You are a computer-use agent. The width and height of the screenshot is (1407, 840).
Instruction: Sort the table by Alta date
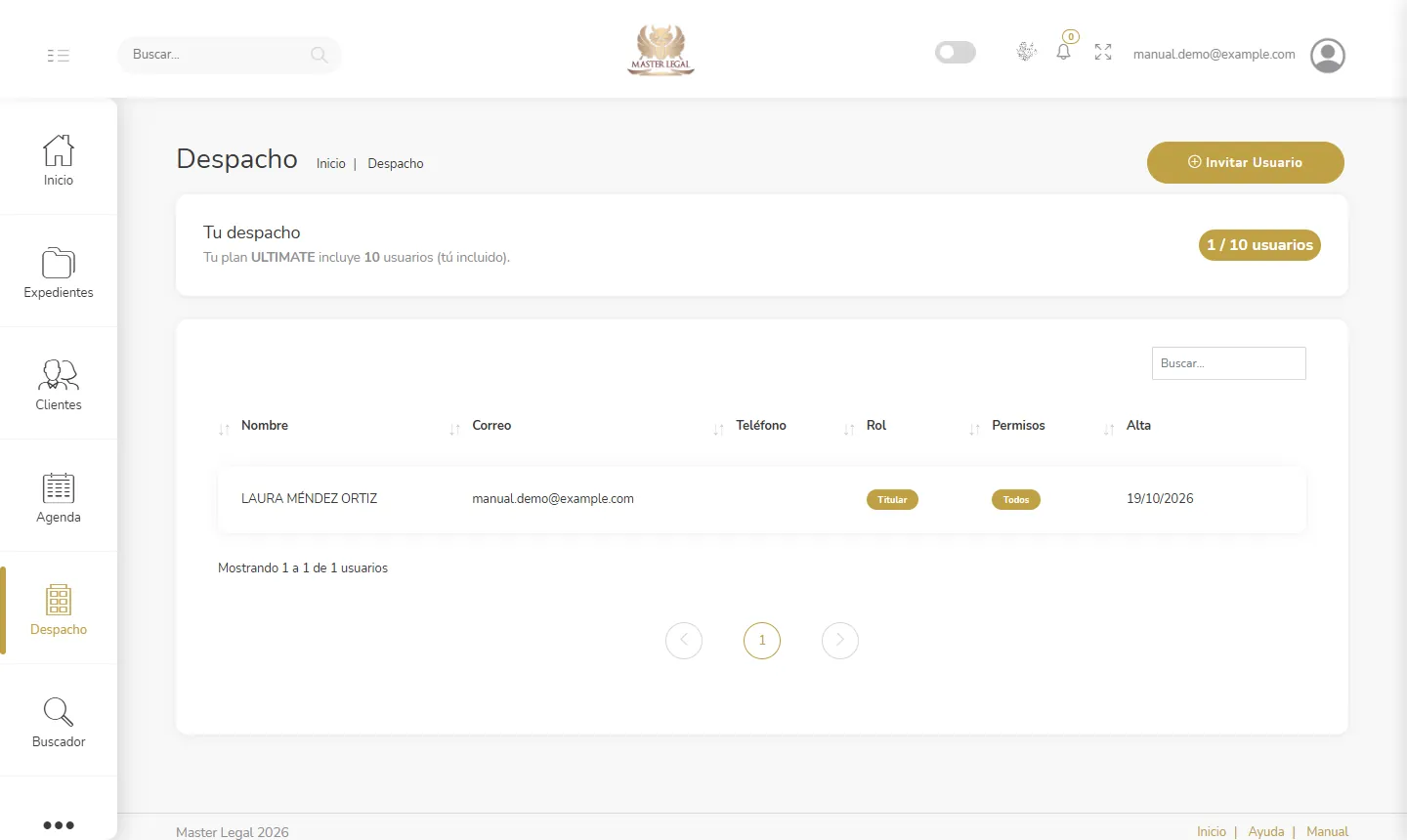1138,426
